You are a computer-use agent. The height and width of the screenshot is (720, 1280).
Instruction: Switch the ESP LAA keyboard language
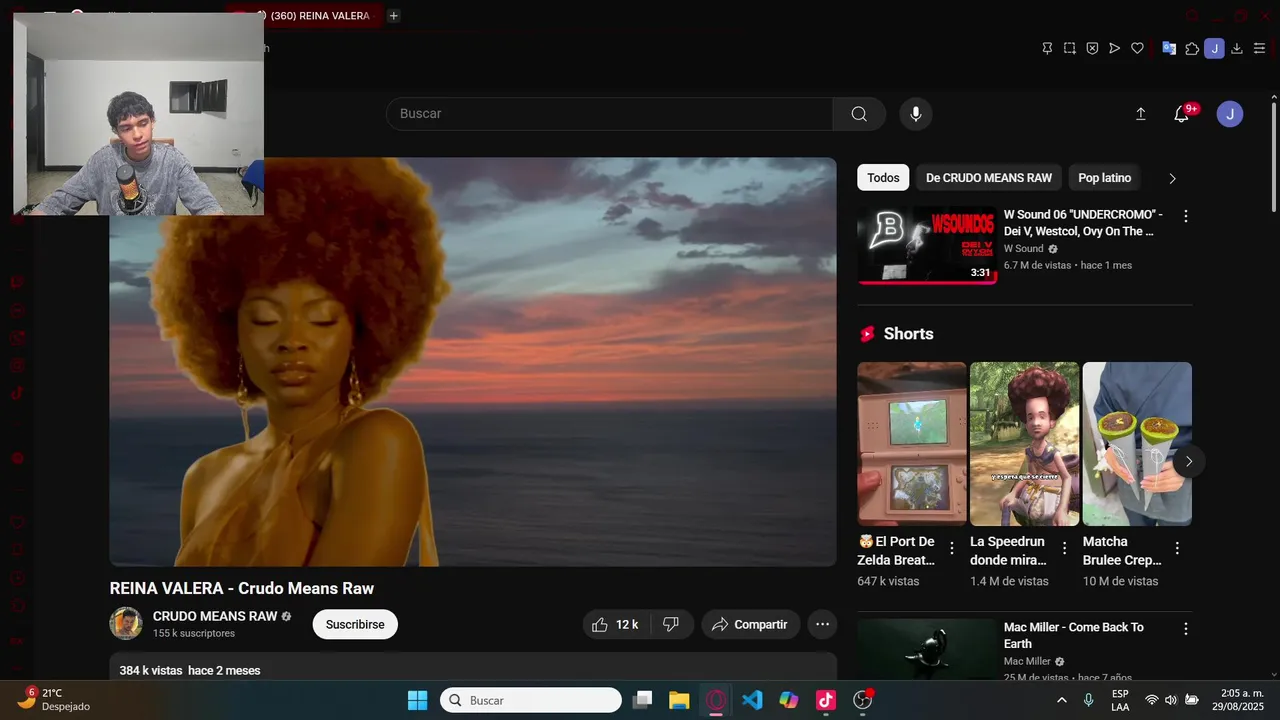tap(1120, 700)
